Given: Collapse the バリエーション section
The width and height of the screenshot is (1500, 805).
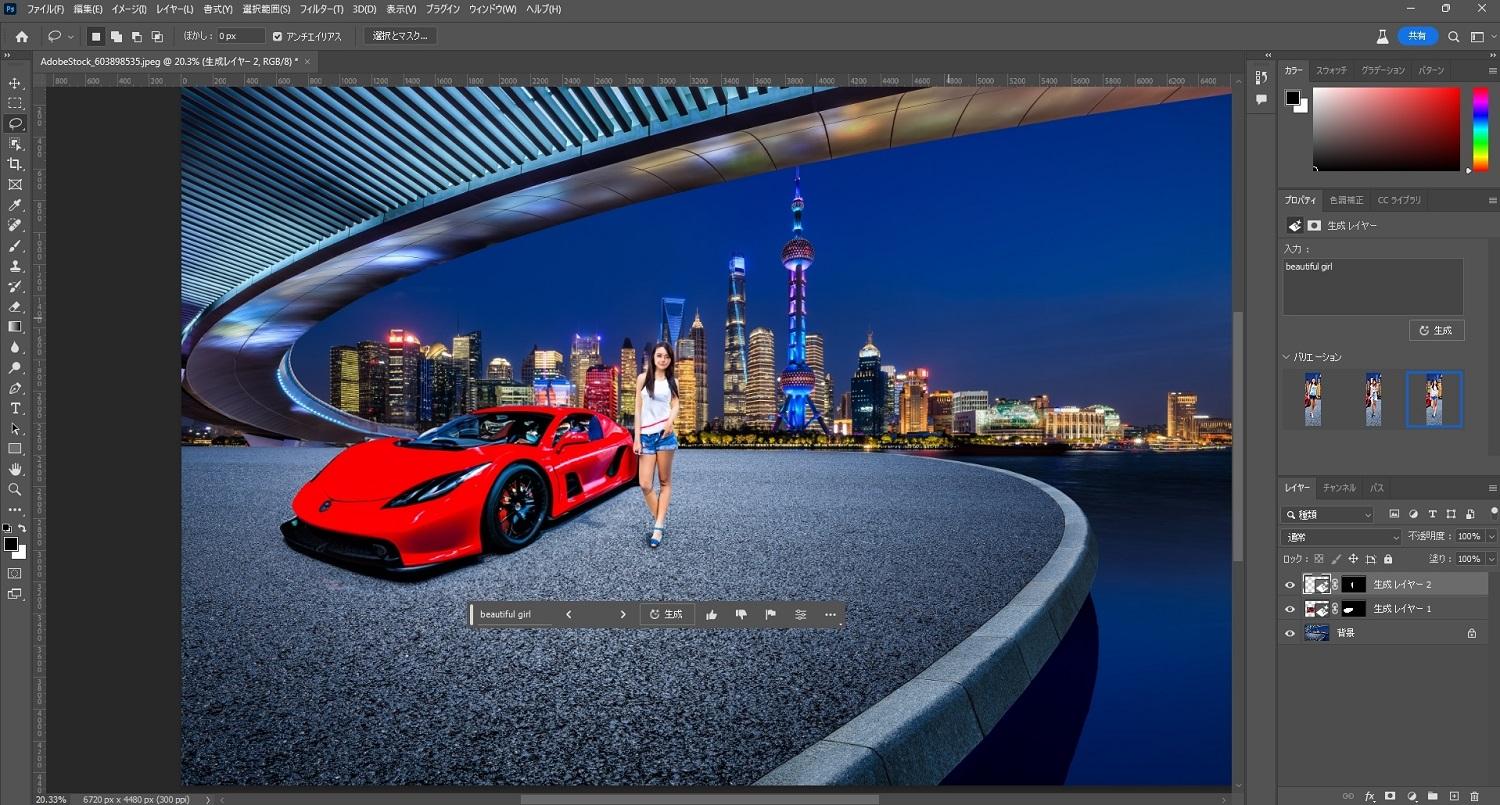Looking at the screenshot, I should [x=1287, y=357].
